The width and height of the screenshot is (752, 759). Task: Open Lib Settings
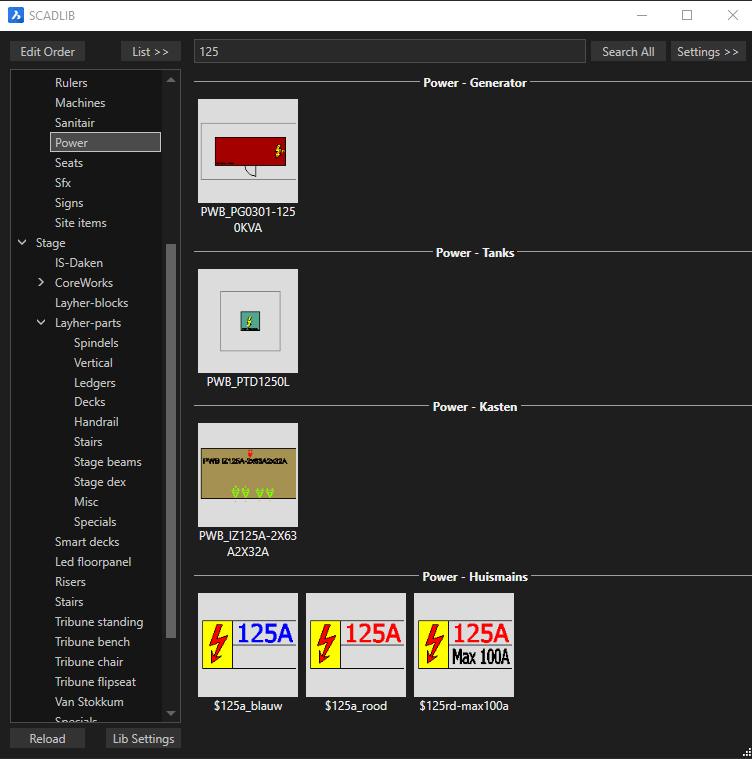(143, 739)
